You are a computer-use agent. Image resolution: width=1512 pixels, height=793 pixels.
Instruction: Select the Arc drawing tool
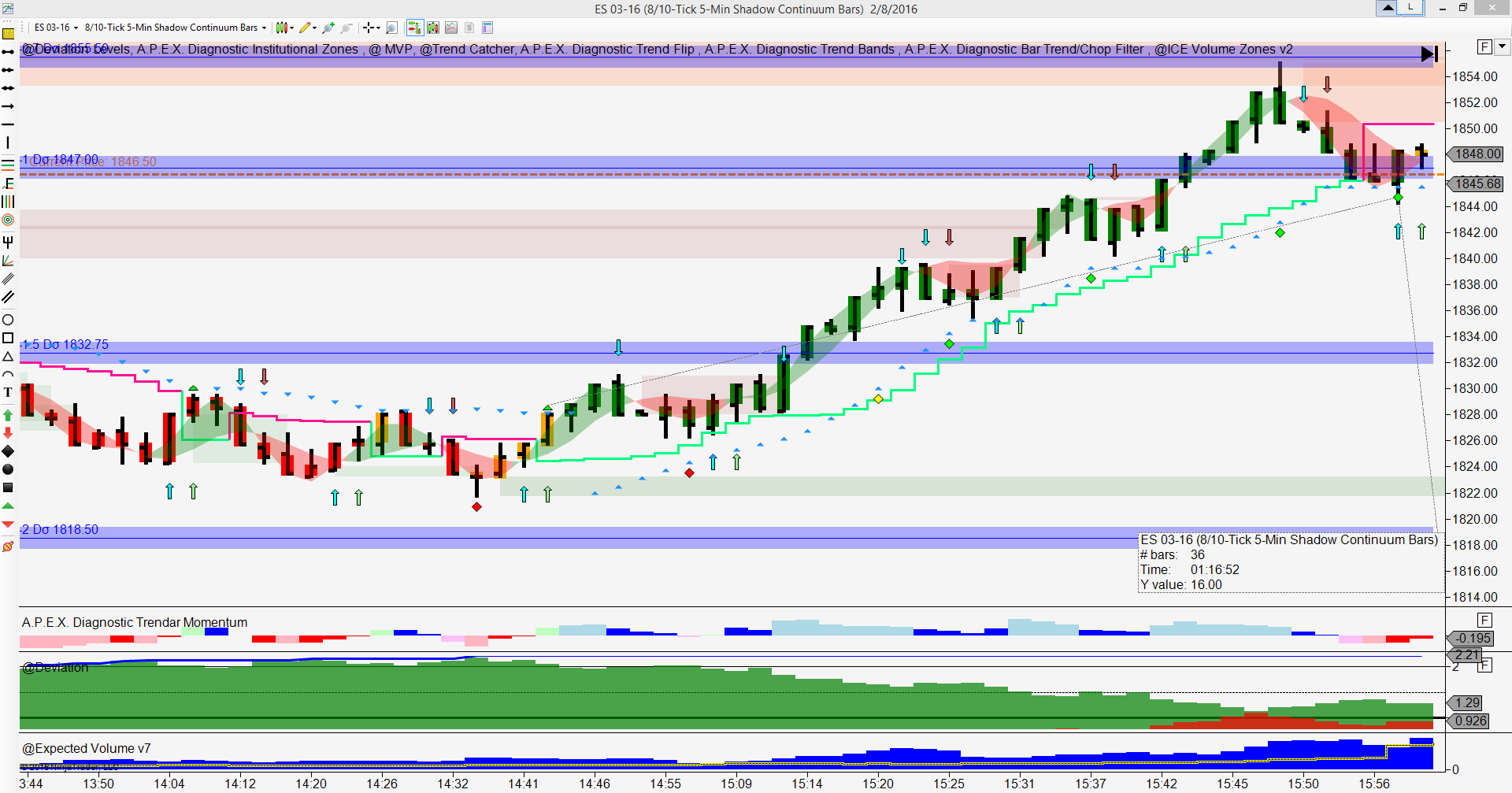(8, 375)
